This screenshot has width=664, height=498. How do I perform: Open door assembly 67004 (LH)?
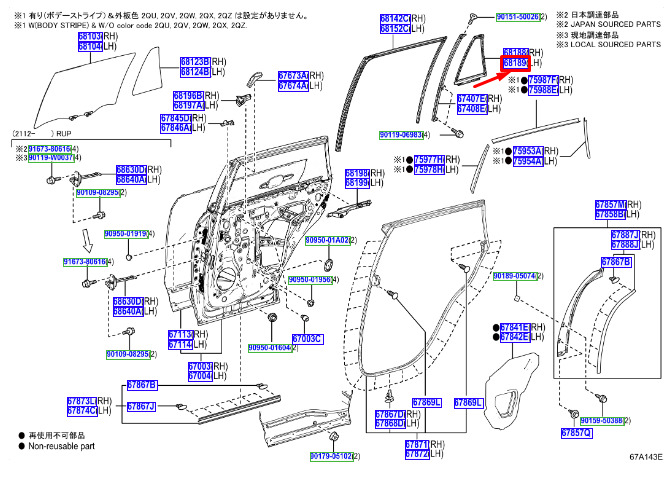coord(200,376)
